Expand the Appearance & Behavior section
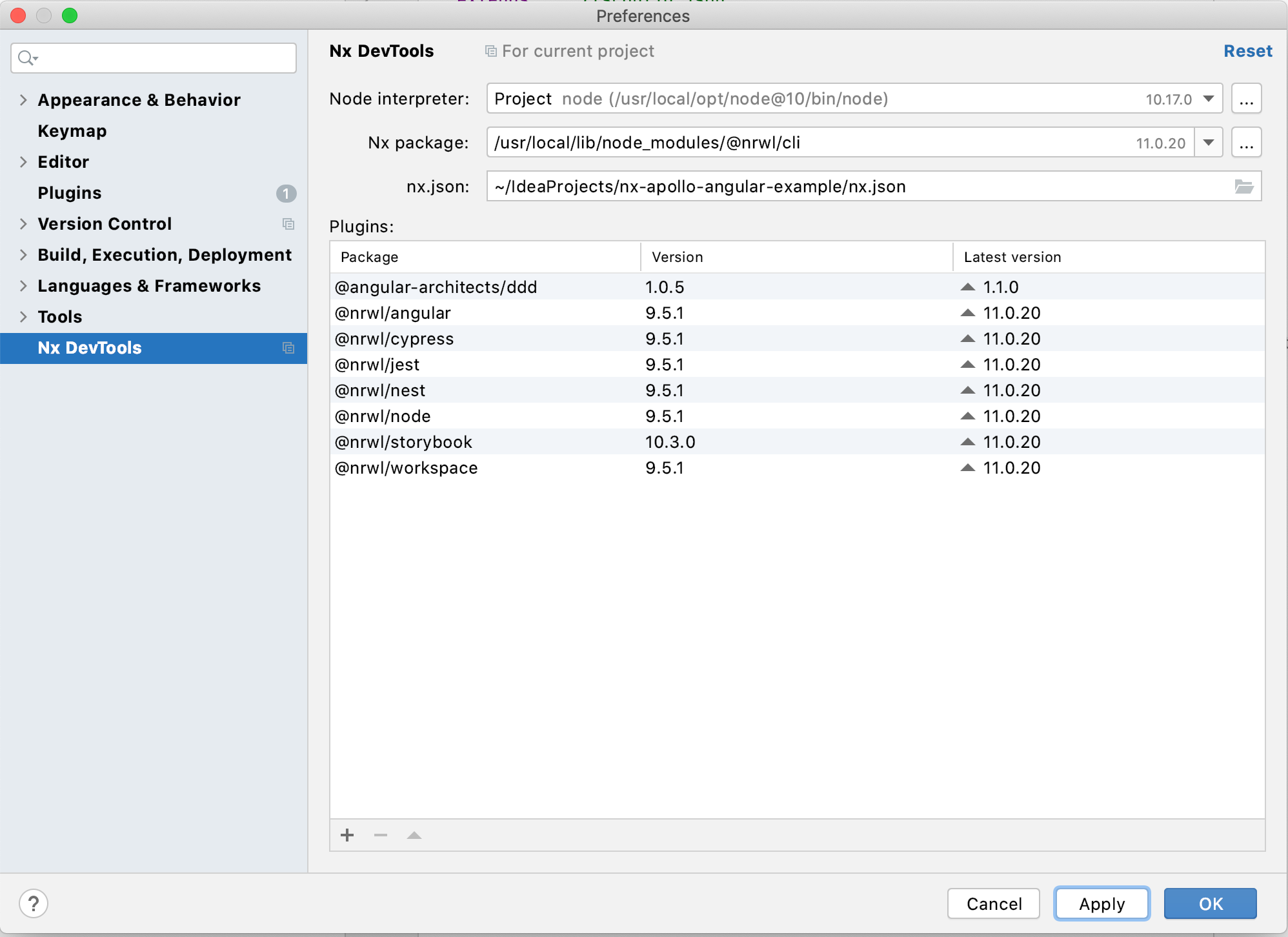Screen dimensions: 1288x937 click(x=23, y=100)
